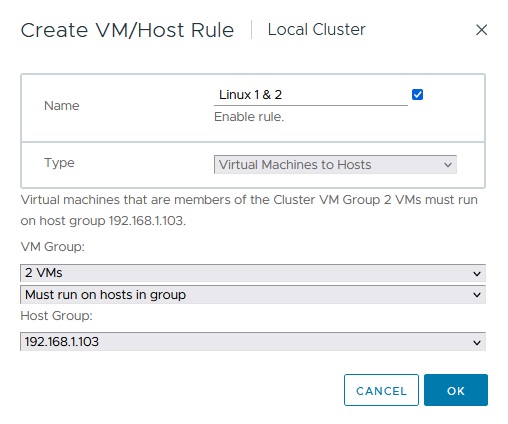Open the 192.168.1.103 Host Group dropdown
The image size is (508, 424).
(x=253, y=342)
